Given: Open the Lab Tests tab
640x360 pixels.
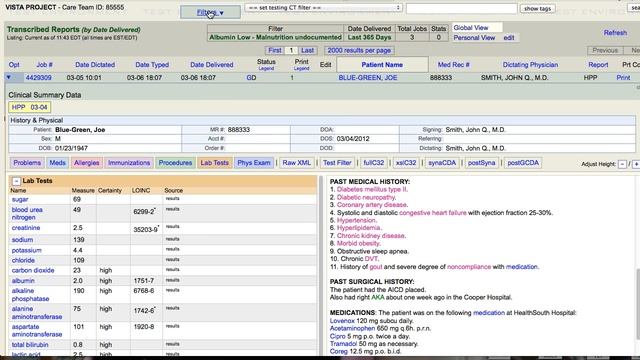Looking at the screenshot, I should coord(214,163).
